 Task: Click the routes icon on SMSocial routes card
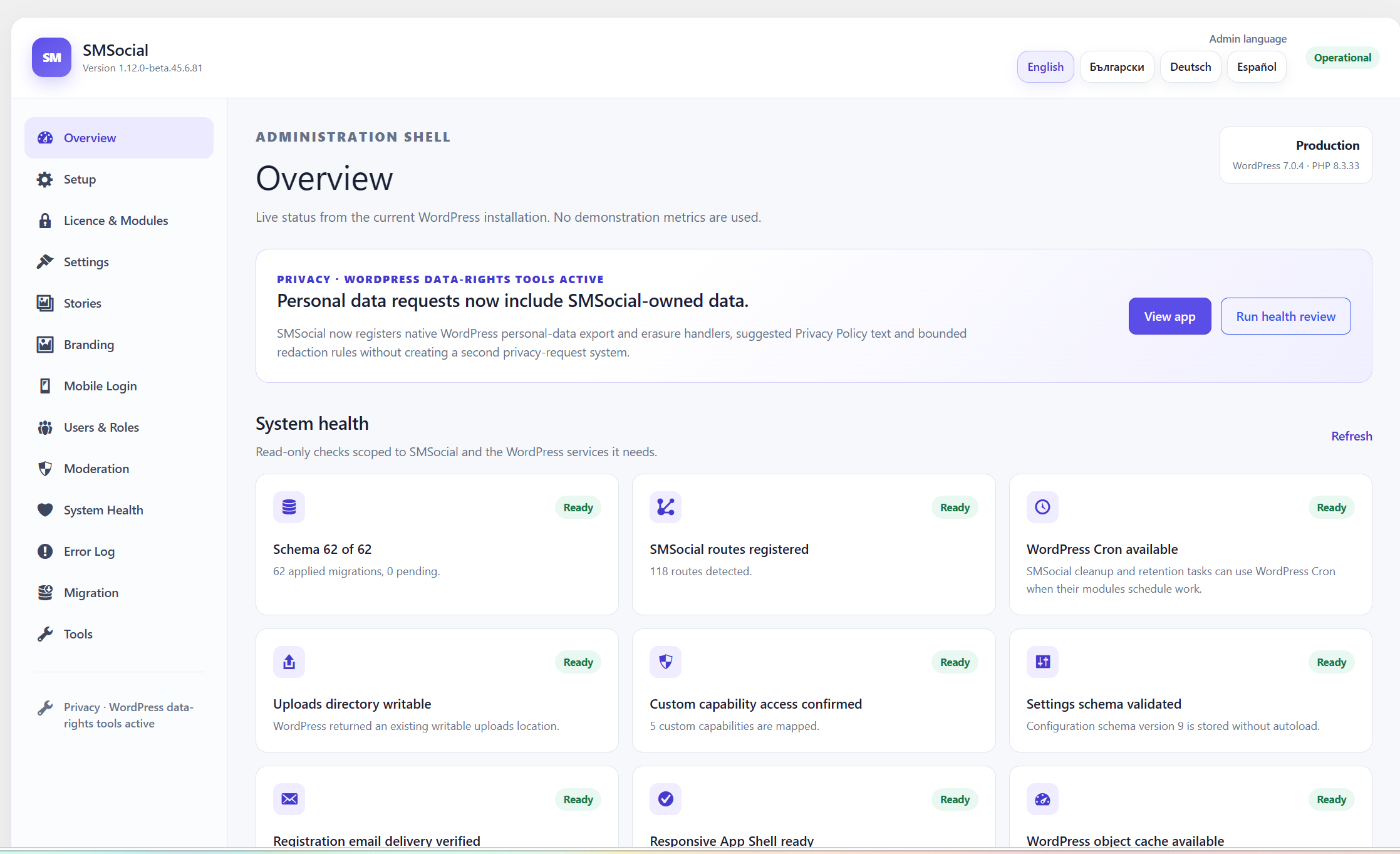pos(665,507)
